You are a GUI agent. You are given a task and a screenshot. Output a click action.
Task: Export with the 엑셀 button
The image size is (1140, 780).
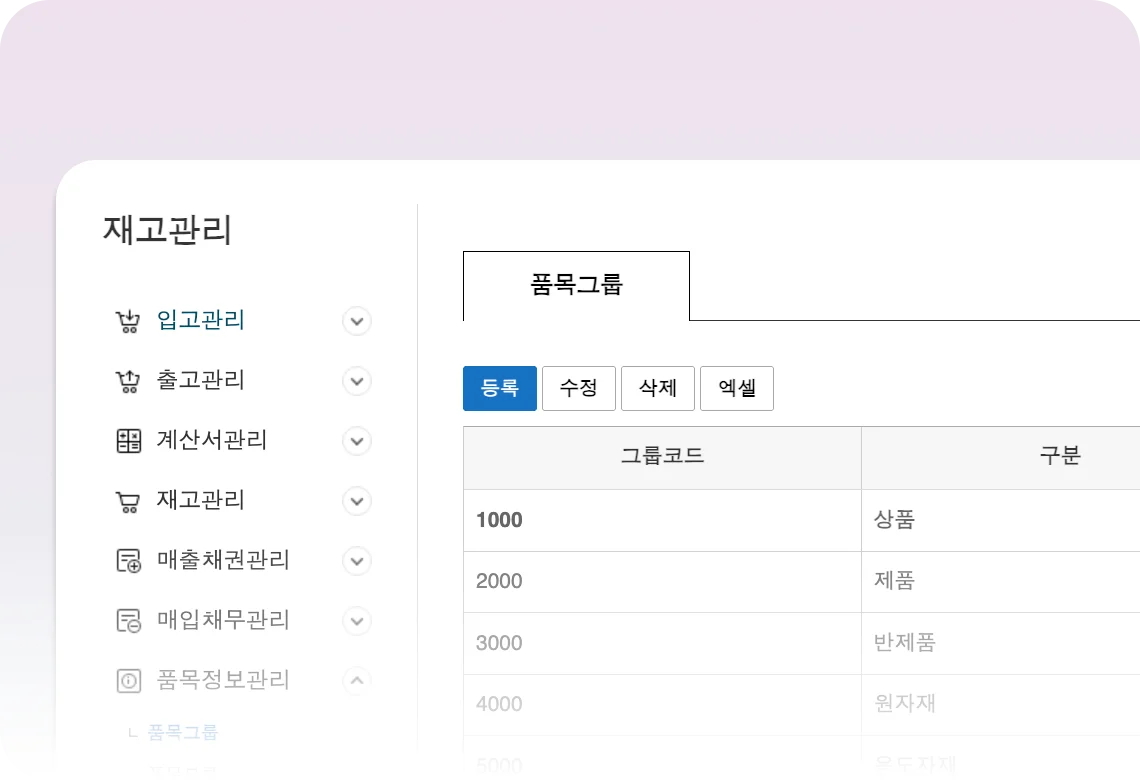736,388
